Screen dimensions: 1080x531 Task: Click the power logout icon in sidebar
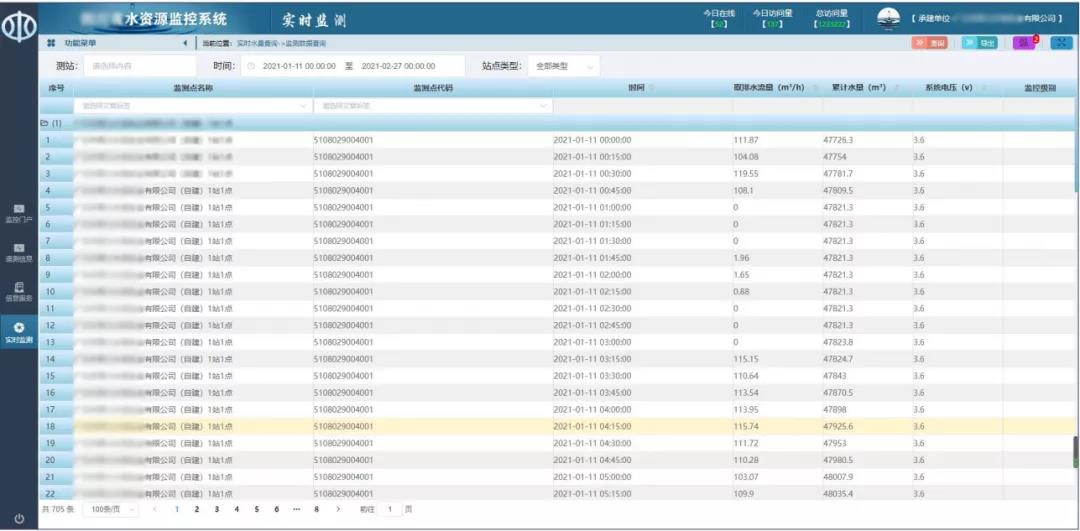[x=19, y=517]
